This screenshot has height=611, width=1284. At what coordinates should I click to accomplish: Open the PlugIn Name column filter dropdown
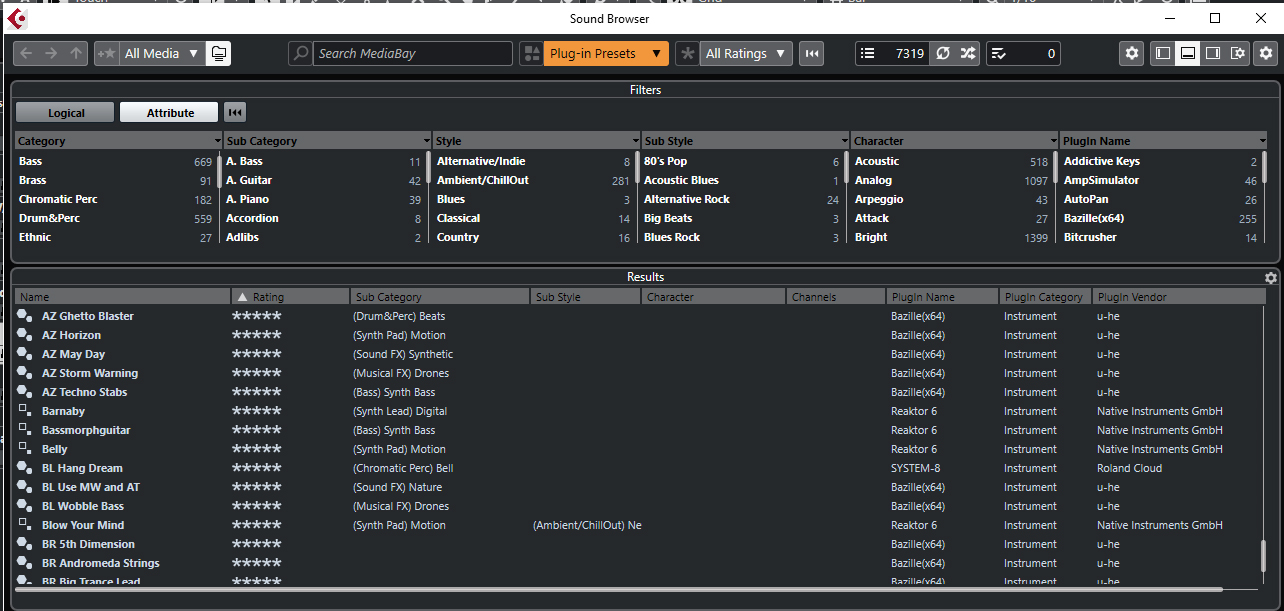1263,141
